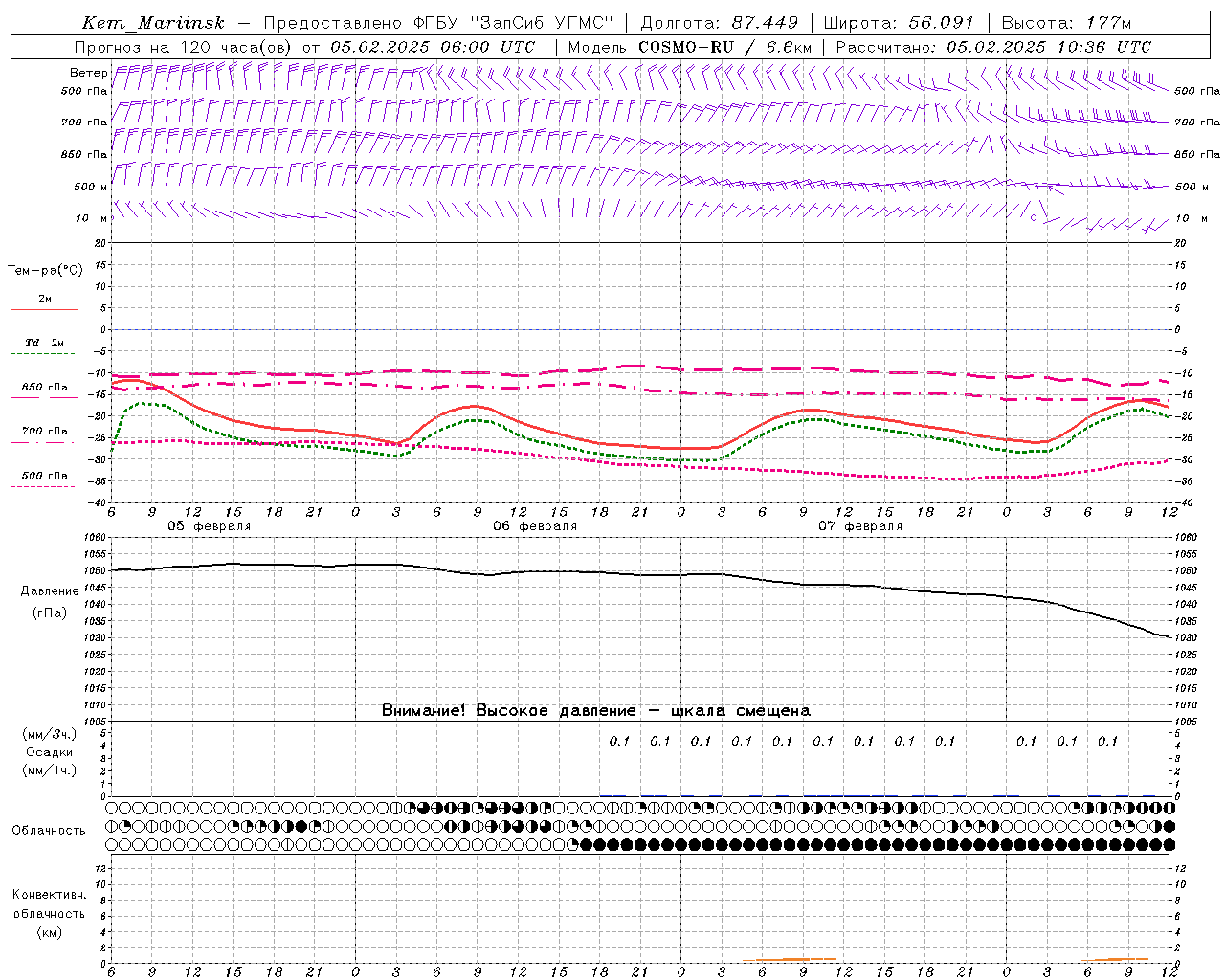Click the (км) unit under convective cloudiness
This screenshot has height=980, width=1225.
(50, 932)
